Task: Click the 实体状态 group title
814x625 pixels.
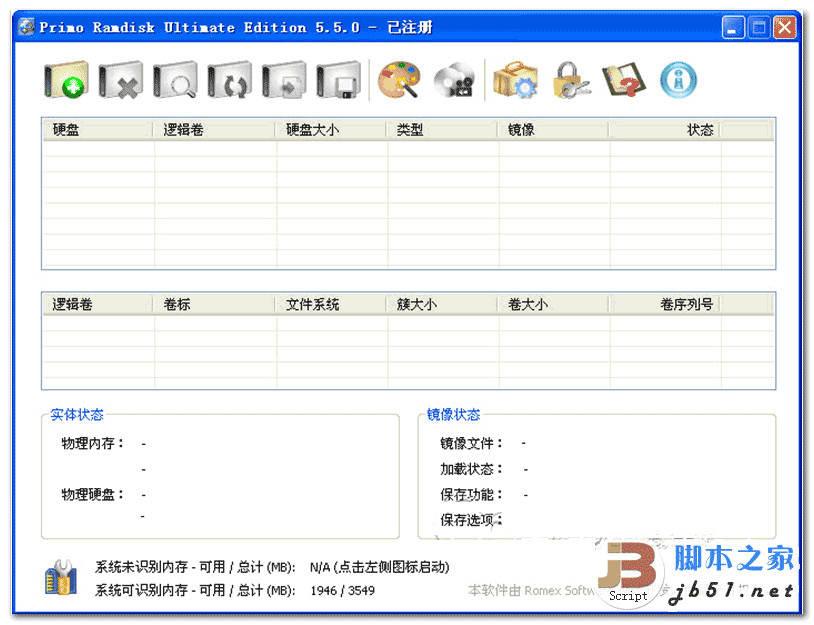Action: click(77, 414)
